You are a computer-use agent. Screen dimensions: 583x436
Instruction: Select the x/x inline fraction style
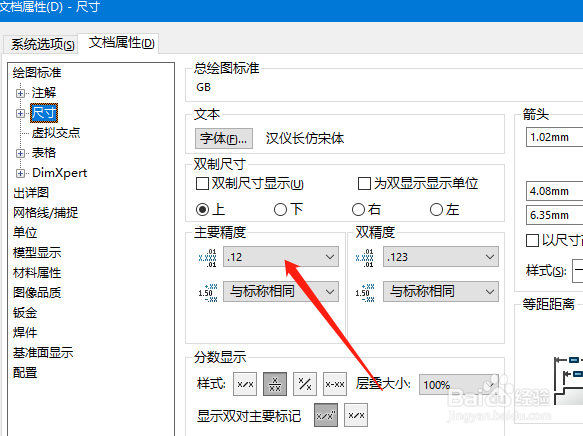245,384
